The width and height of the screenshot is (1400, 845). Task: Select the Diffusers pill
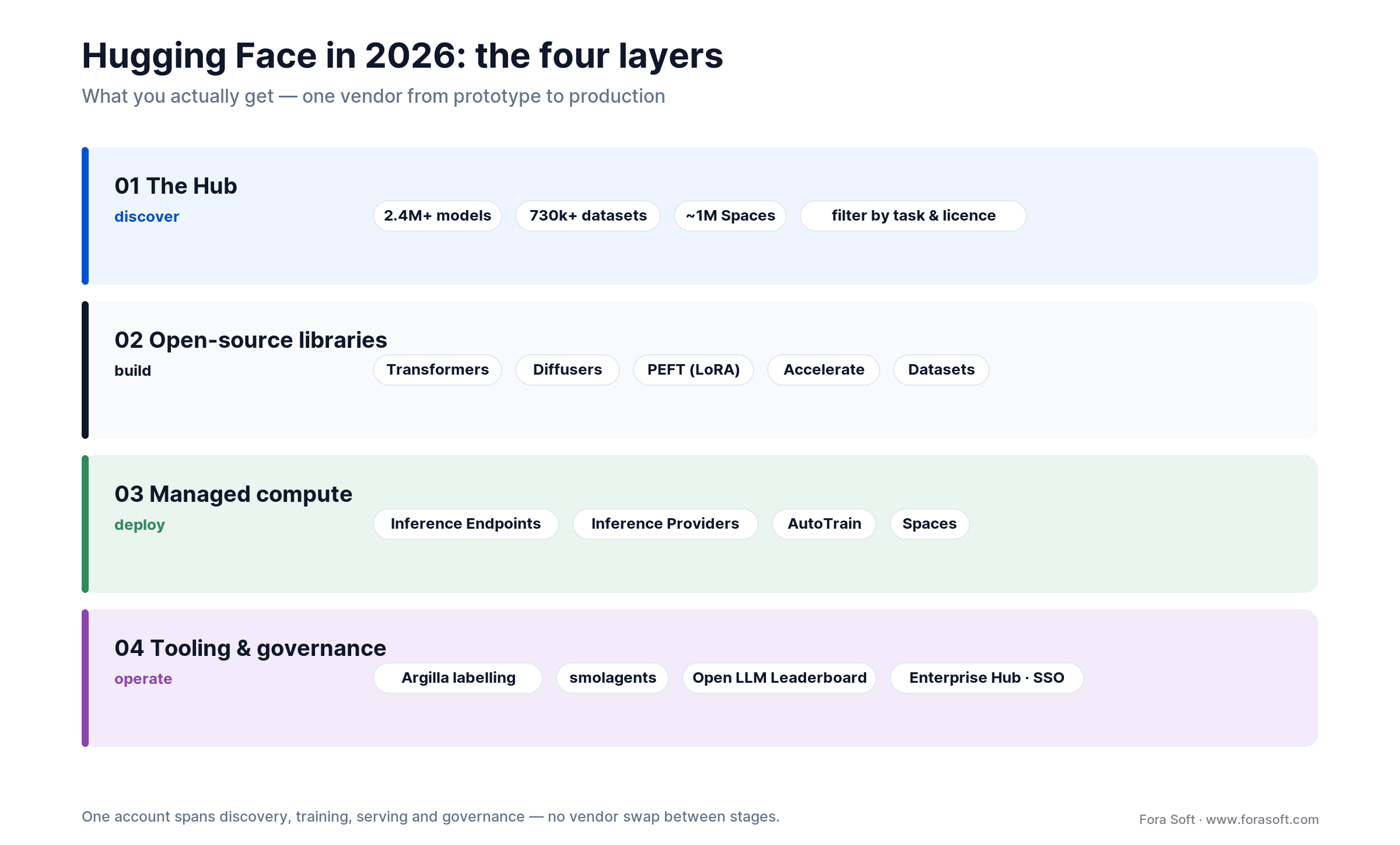[568, 370]
